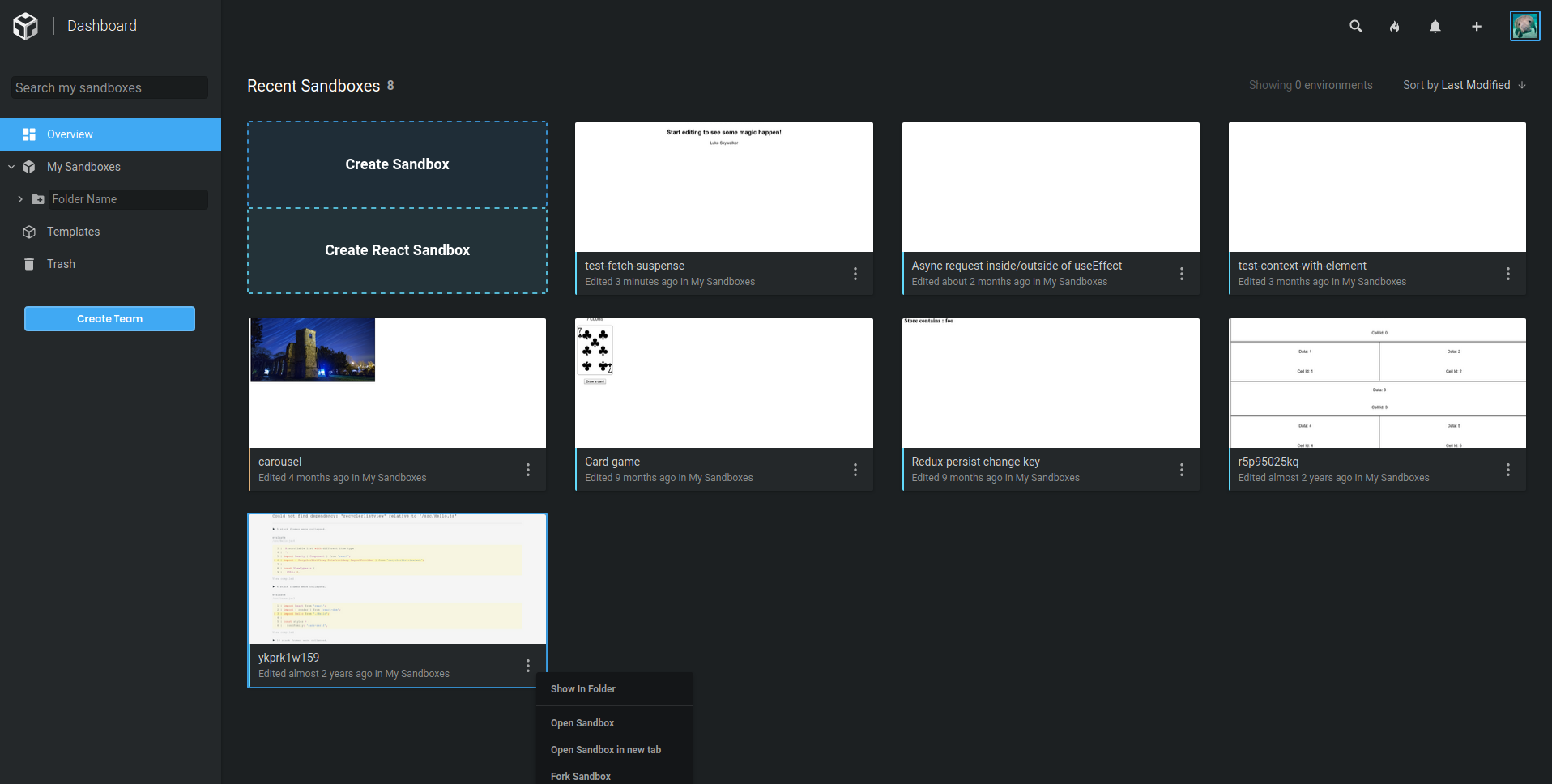The image size is (1552, 784).
Task: Open kebab menu for test-context-with-element
Action: [x=1507, y=274]
